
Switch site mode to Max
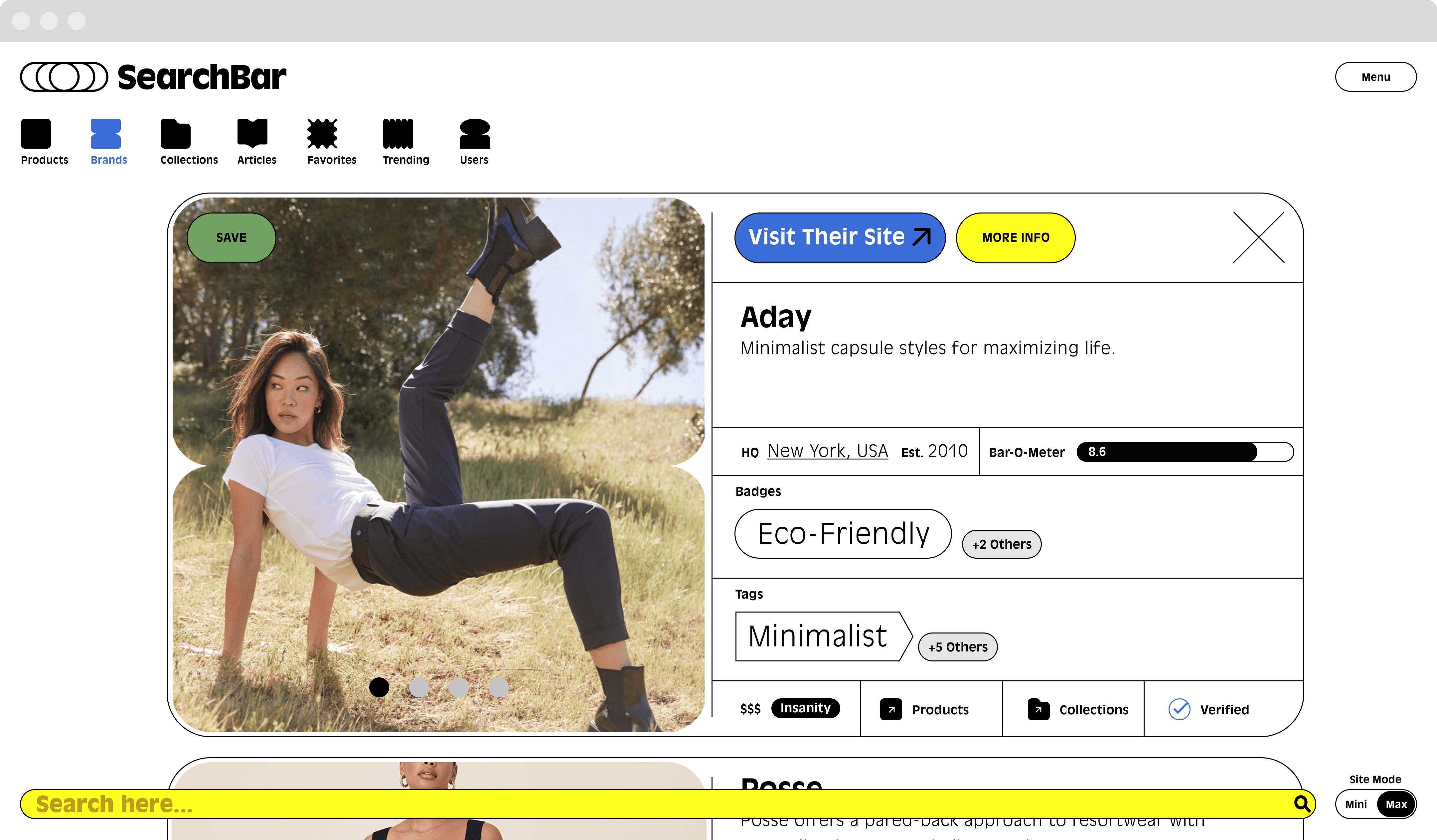tap(1396, 804)
